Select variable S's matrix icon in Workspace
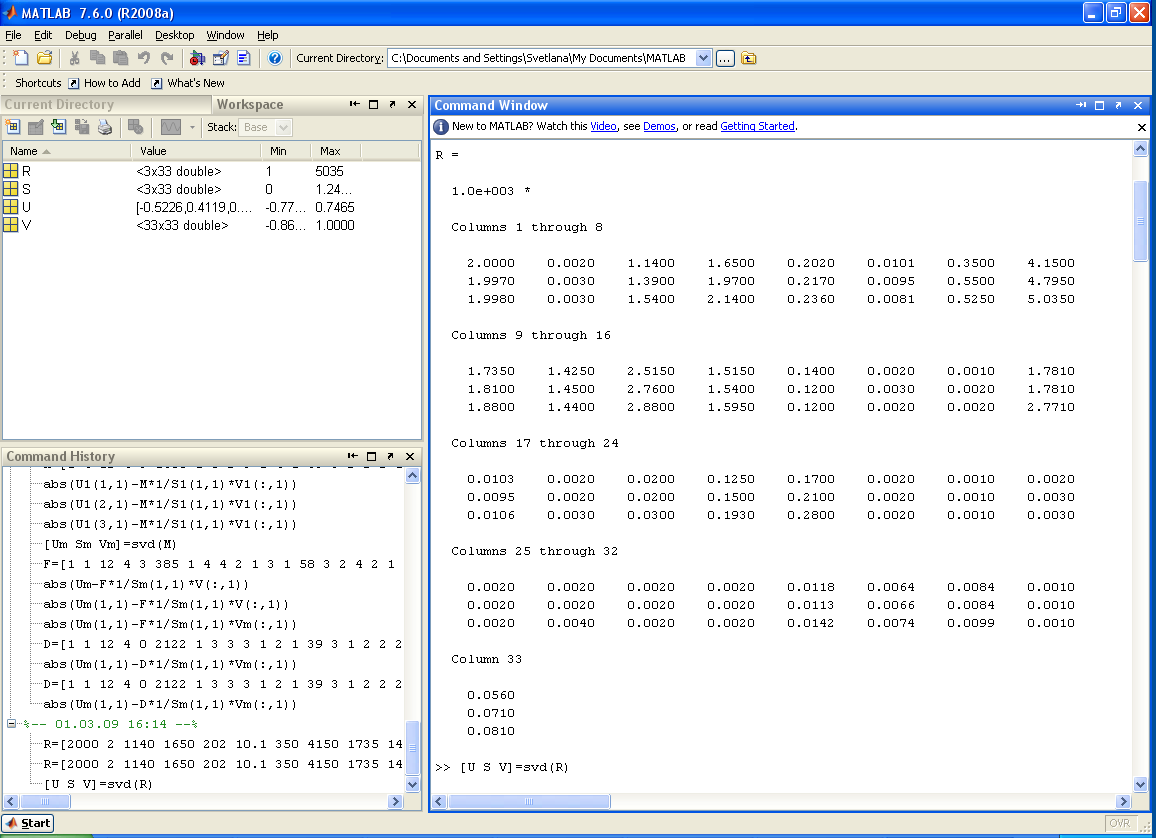 [x=11, y=189]
